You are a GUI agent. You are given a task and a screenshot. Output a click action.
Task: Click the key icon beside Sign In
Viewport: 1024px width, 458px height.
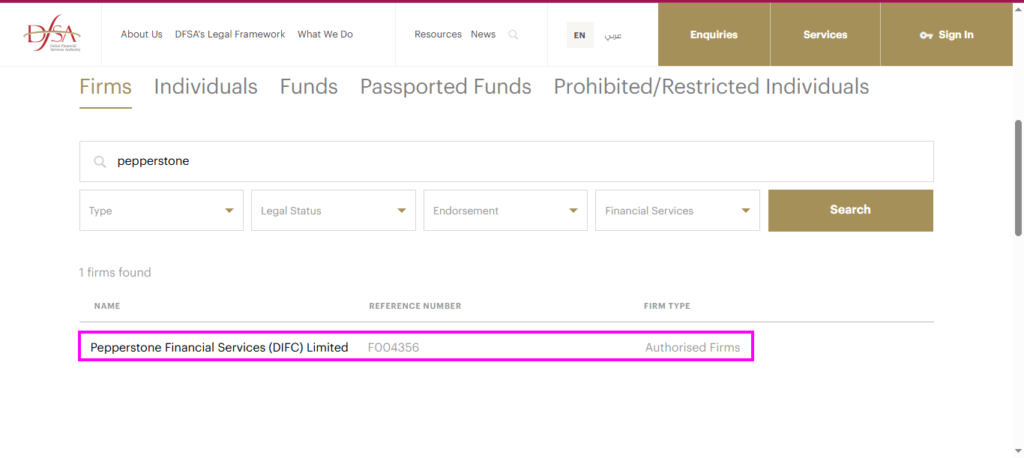point(926,35)
